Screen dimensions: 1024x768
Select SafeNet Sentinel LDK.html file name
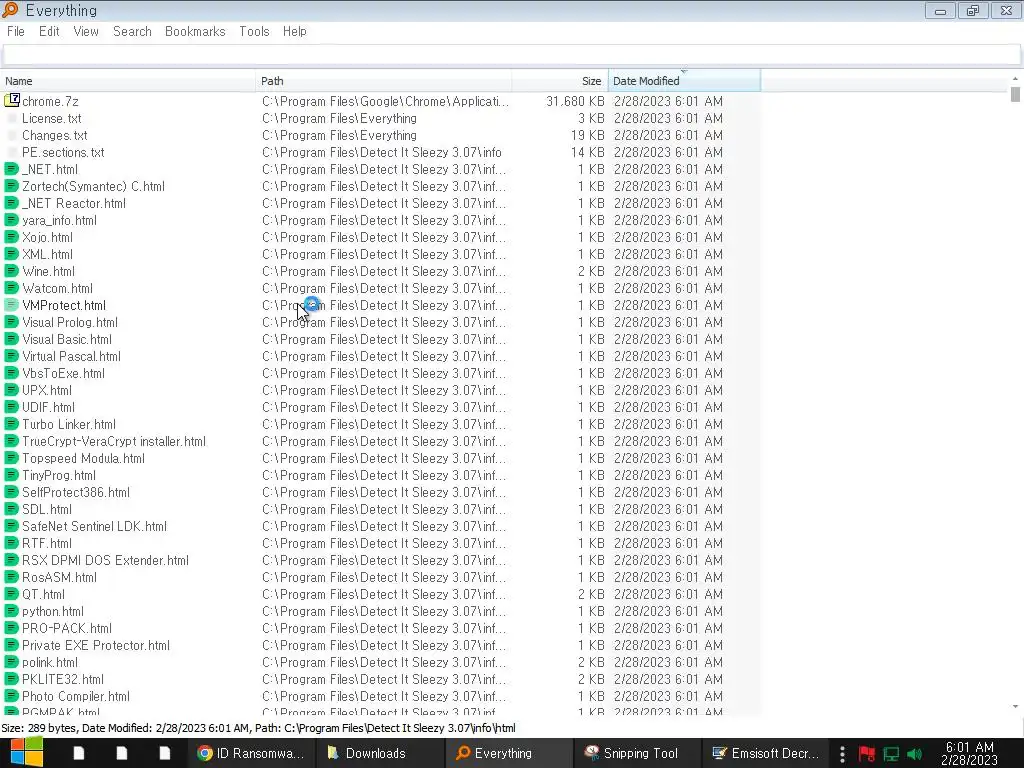click(x=94, y=526)
